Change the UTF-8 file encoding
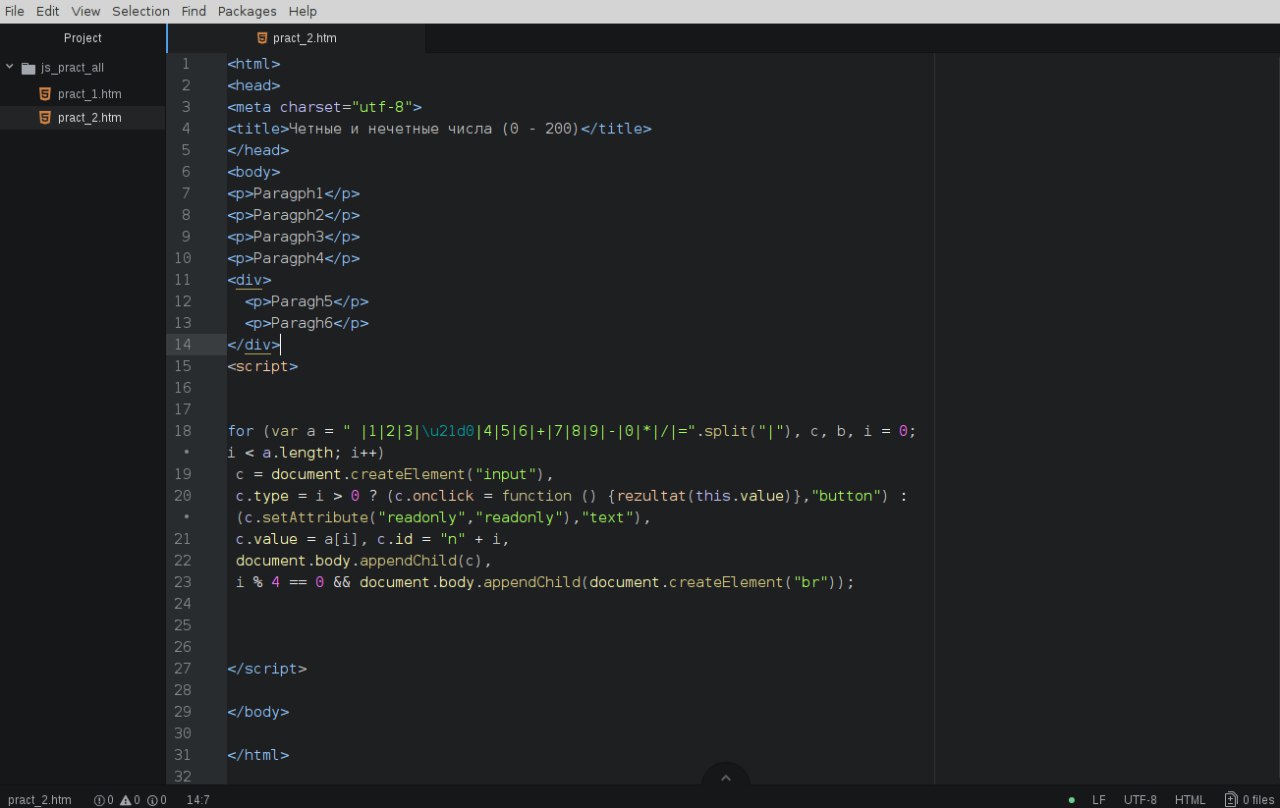The image size is (1280, 808). (x=1140, y=800)
